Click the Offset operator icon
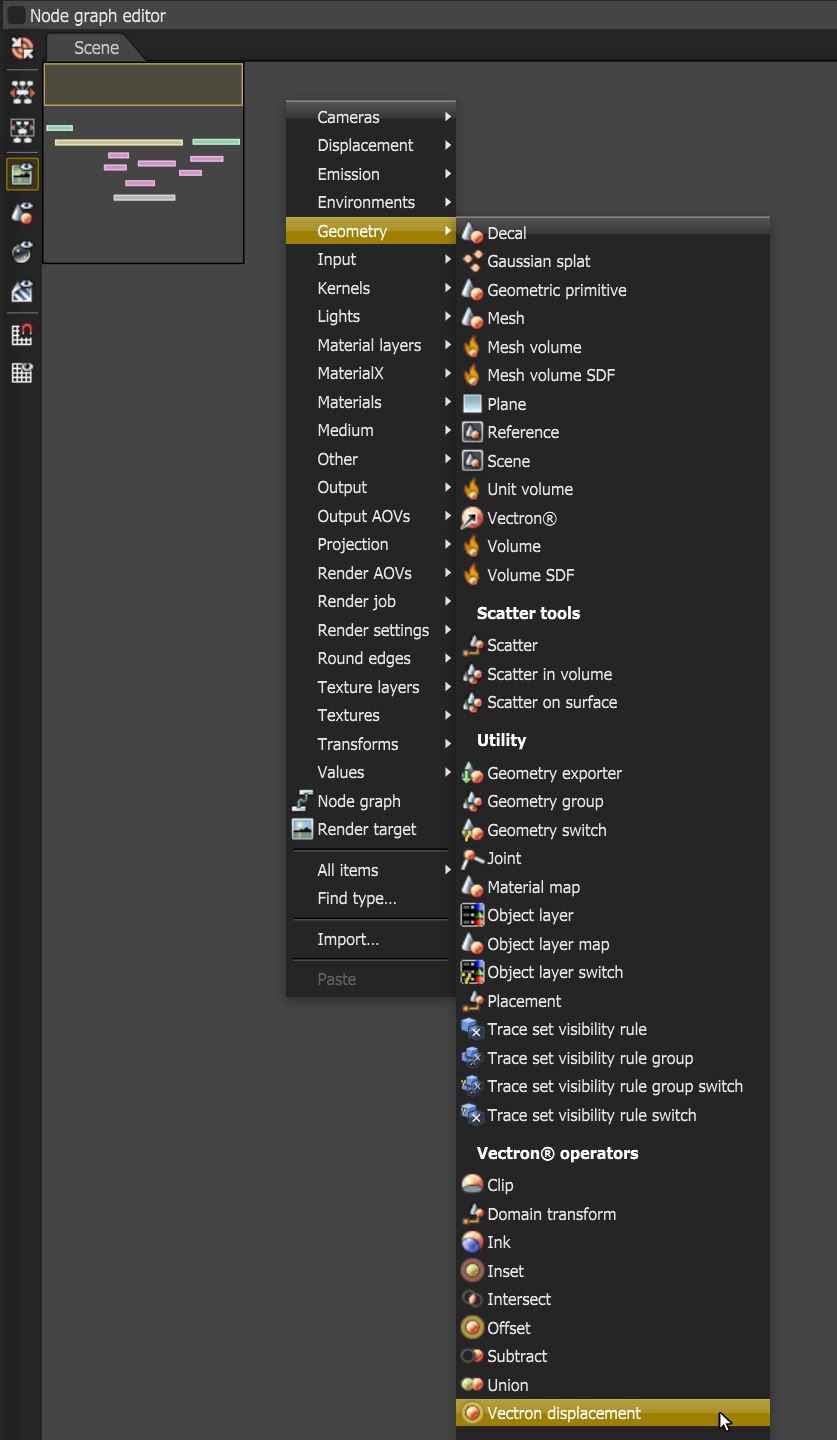 pos(472,1328)
